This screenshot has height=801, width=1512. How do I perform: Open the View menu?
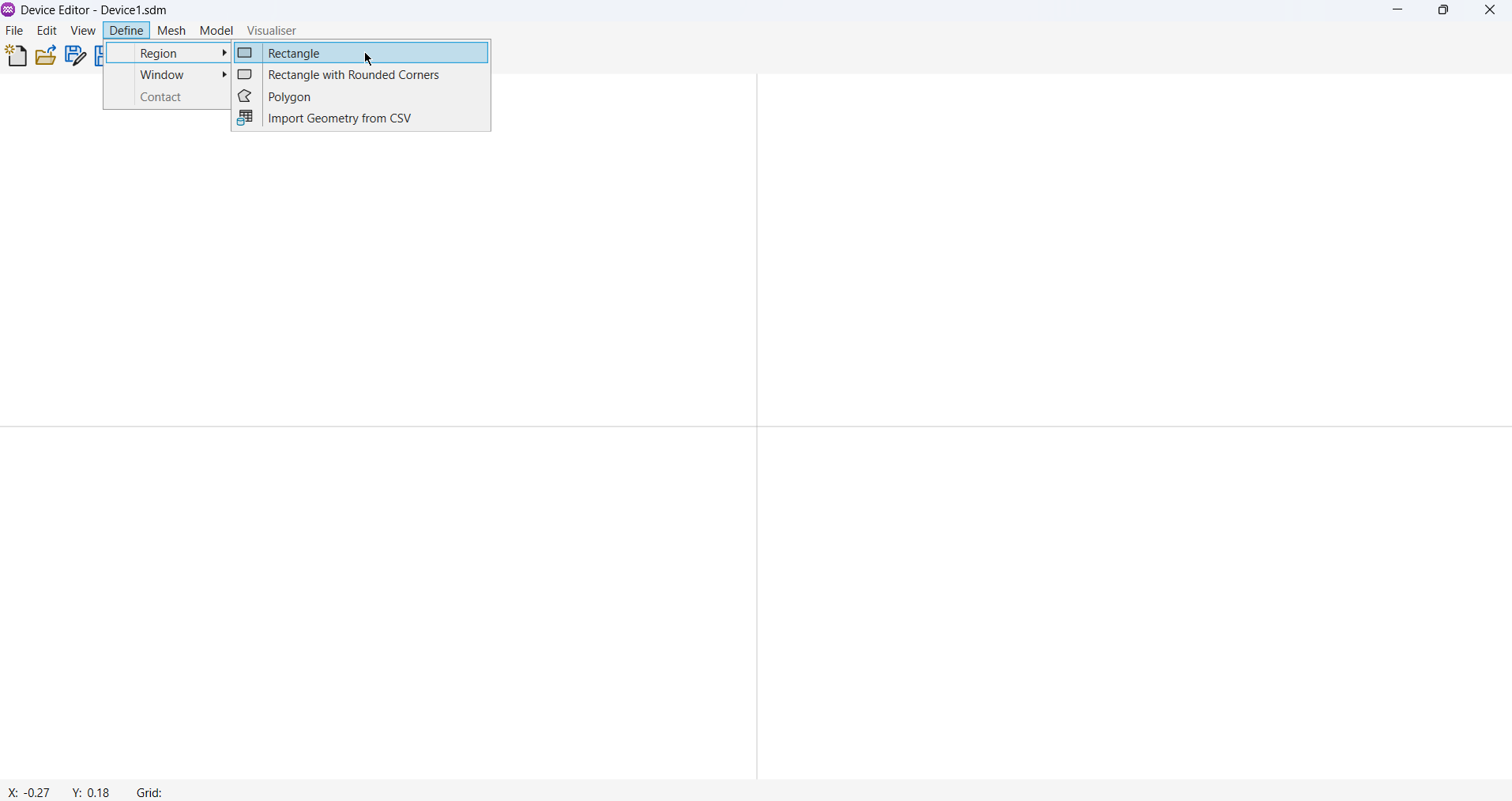(x=83, y=32)
